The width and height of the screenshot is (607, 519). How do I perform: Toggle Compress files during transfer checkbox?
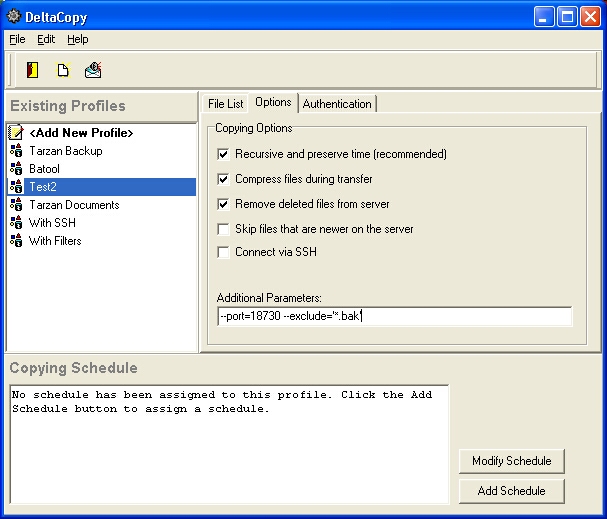click(x=223, y=179)
